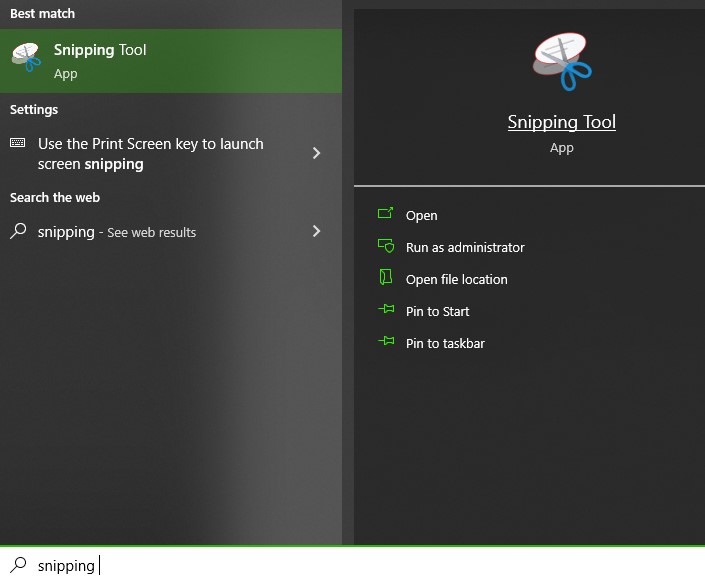
Task: Click the 'Search the web' heading
Action: click(55, 197)
